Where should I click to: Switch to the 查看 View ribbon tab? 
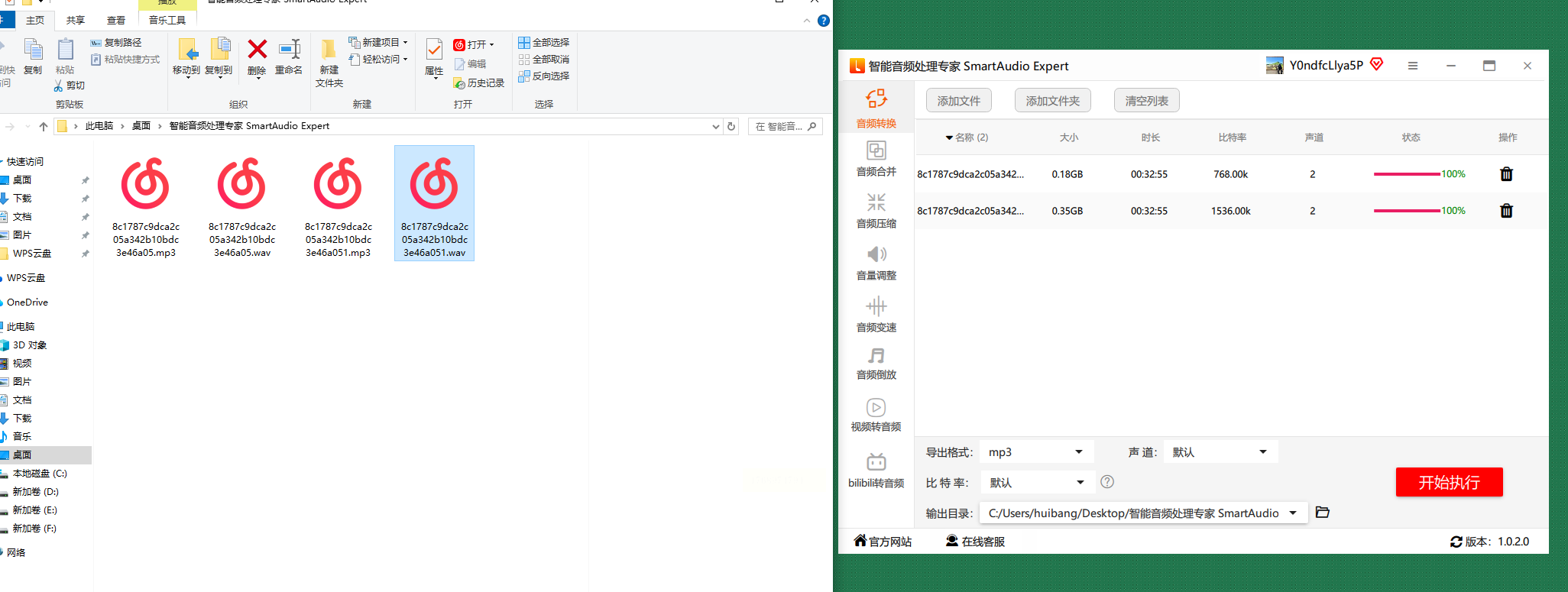pyautogui.click(x=116, y=21)
